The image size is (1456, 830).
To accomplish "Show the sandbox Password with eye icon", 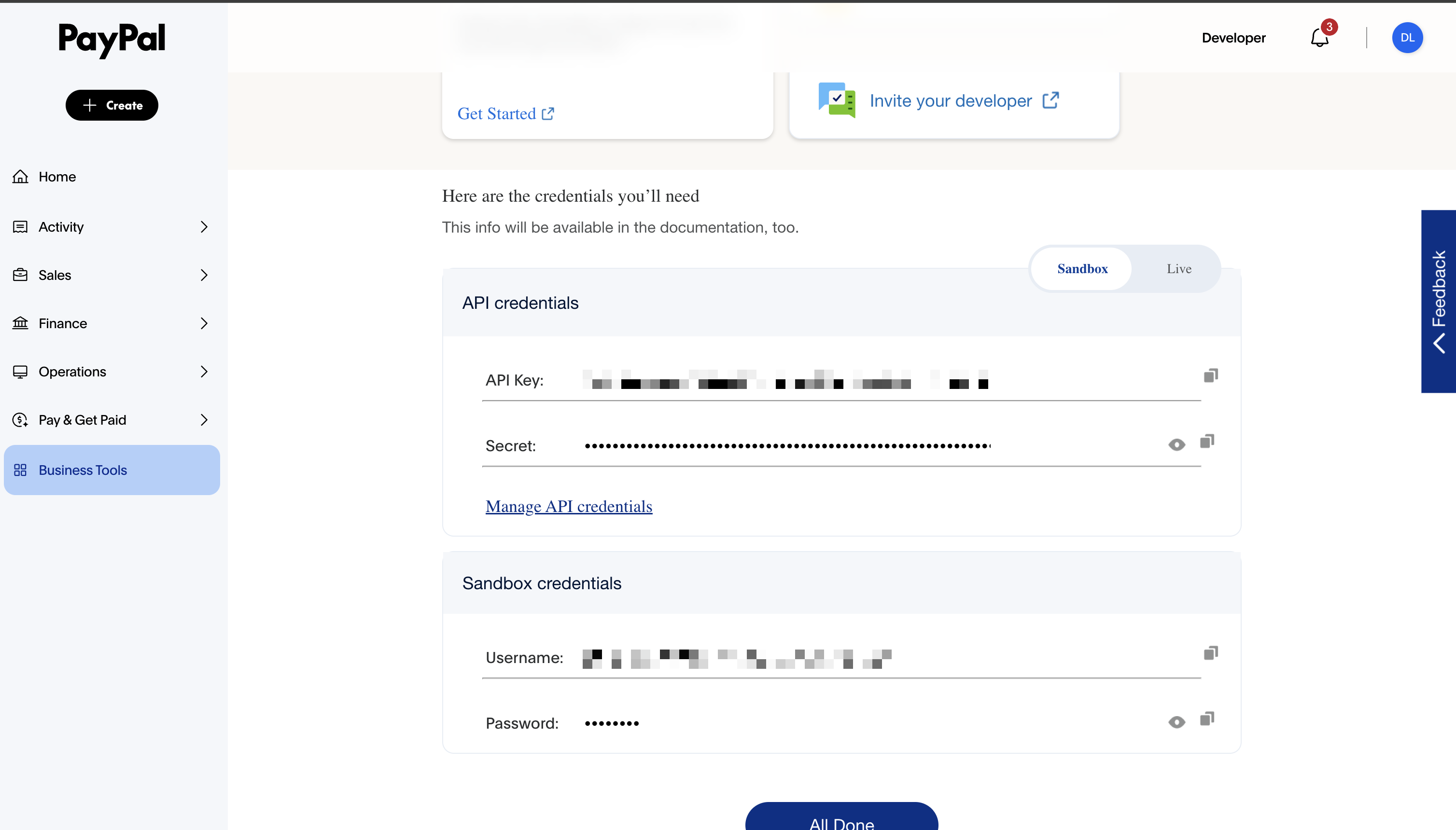I will click(x=1176, y=722).
